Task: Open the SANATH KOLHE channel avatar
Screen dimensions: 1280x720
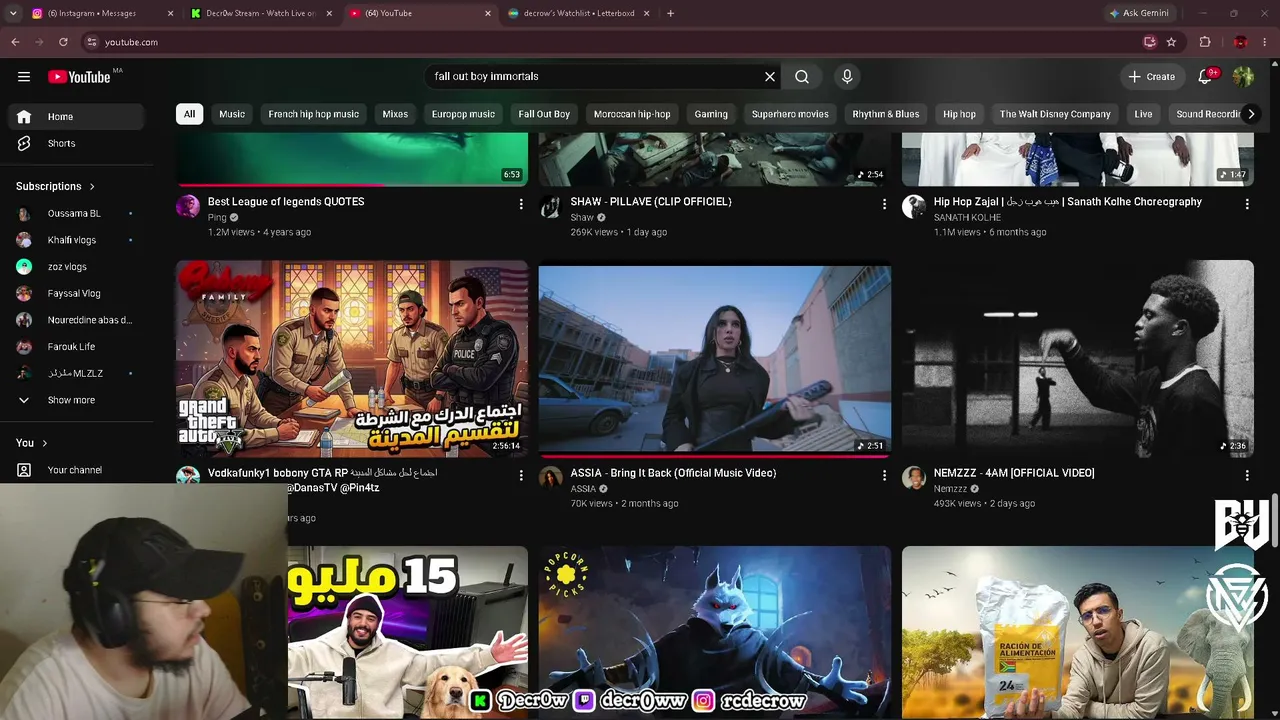Action: (x=914, y=207)
